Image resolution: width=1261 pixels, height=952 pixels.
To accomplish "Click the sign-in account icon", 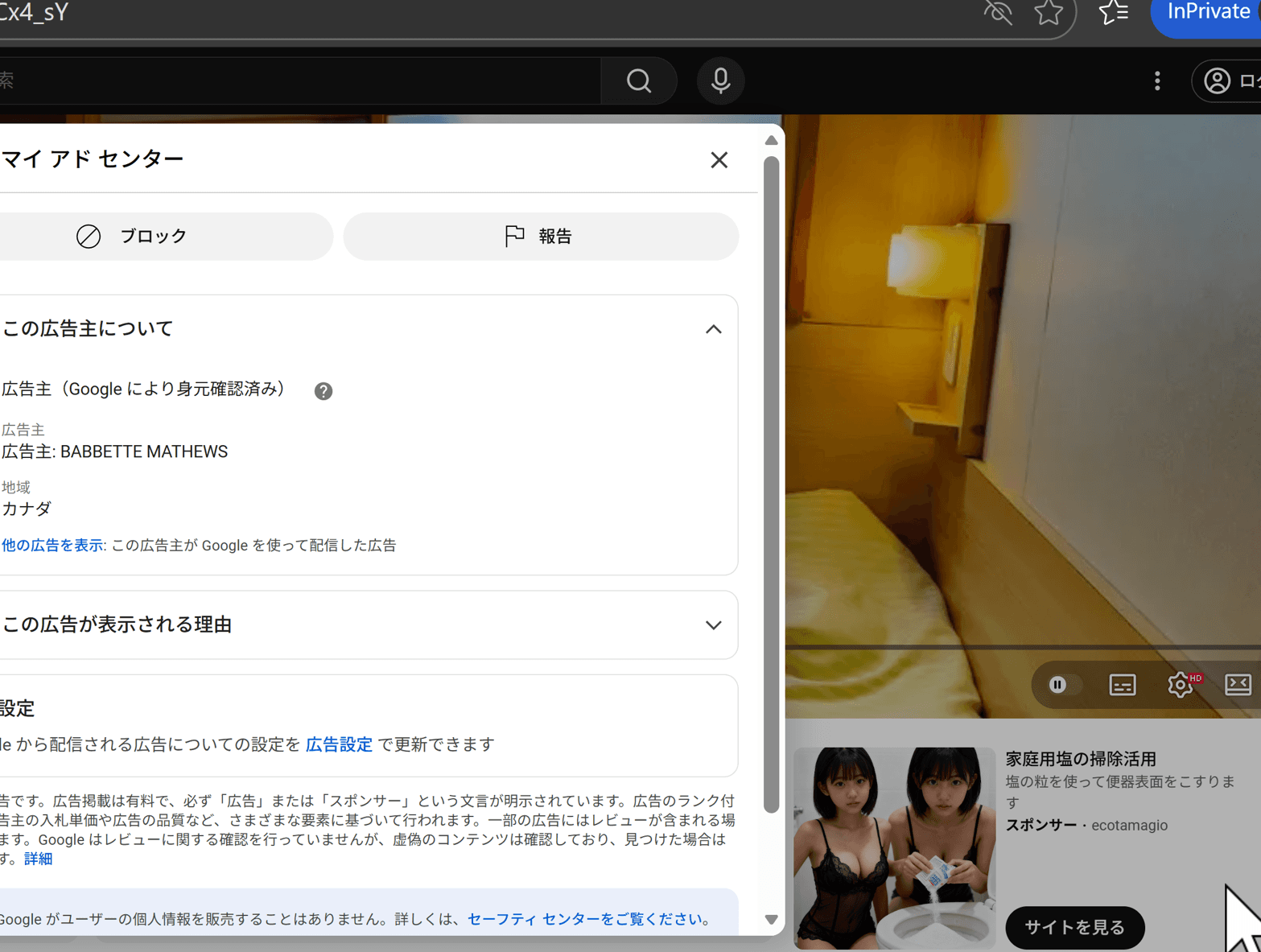I will click(1217, 80).
